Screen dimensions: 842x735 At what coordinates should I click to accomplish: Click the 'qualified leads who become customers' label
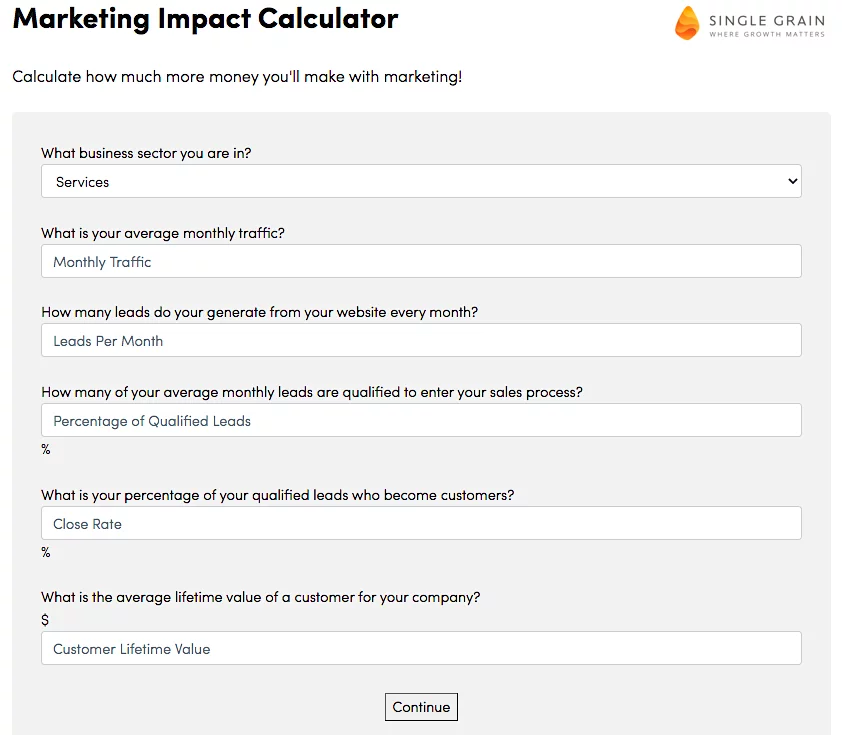[277, 495]
